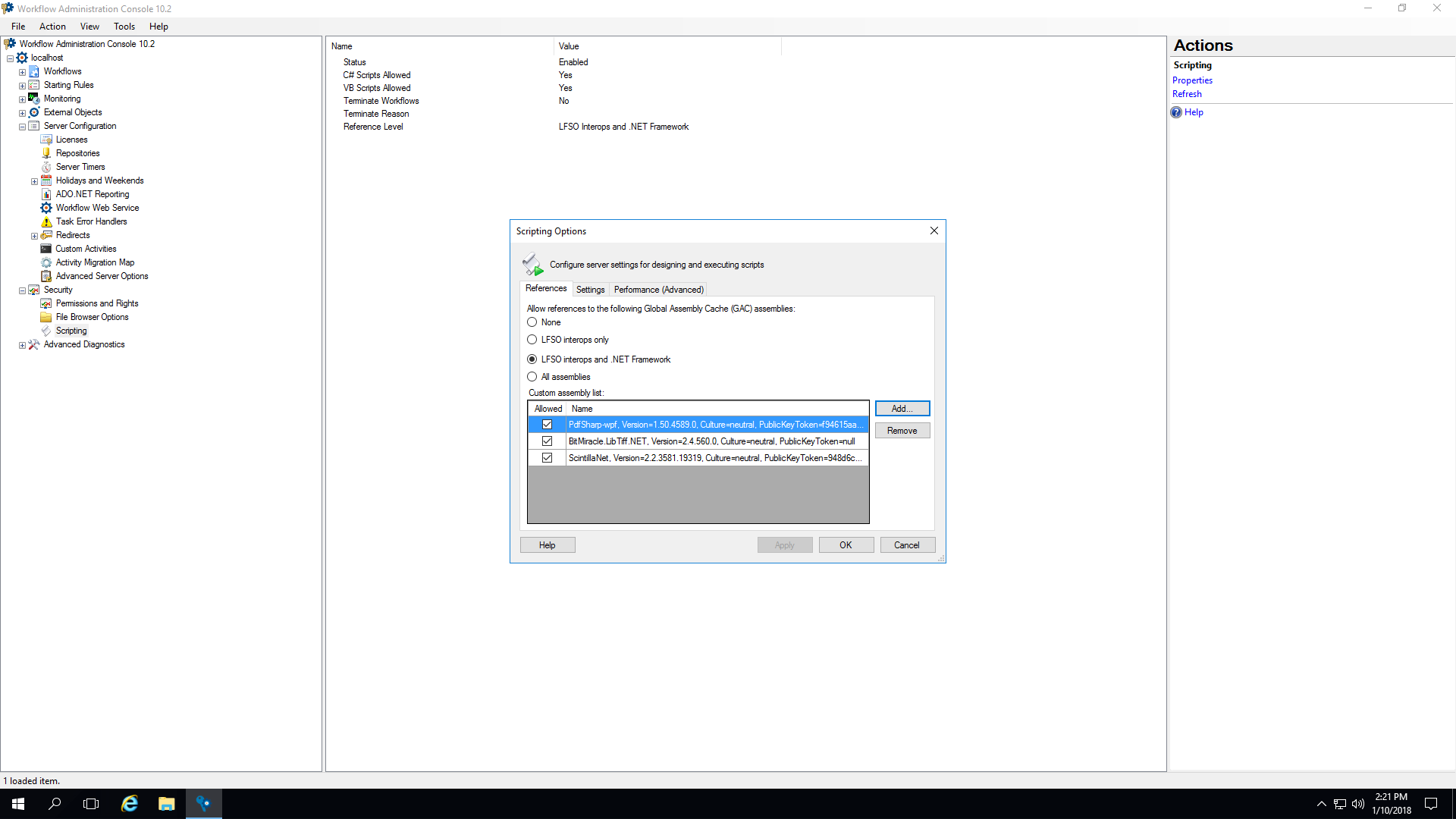Click the File Browser Options folder icon

(46, 317)
